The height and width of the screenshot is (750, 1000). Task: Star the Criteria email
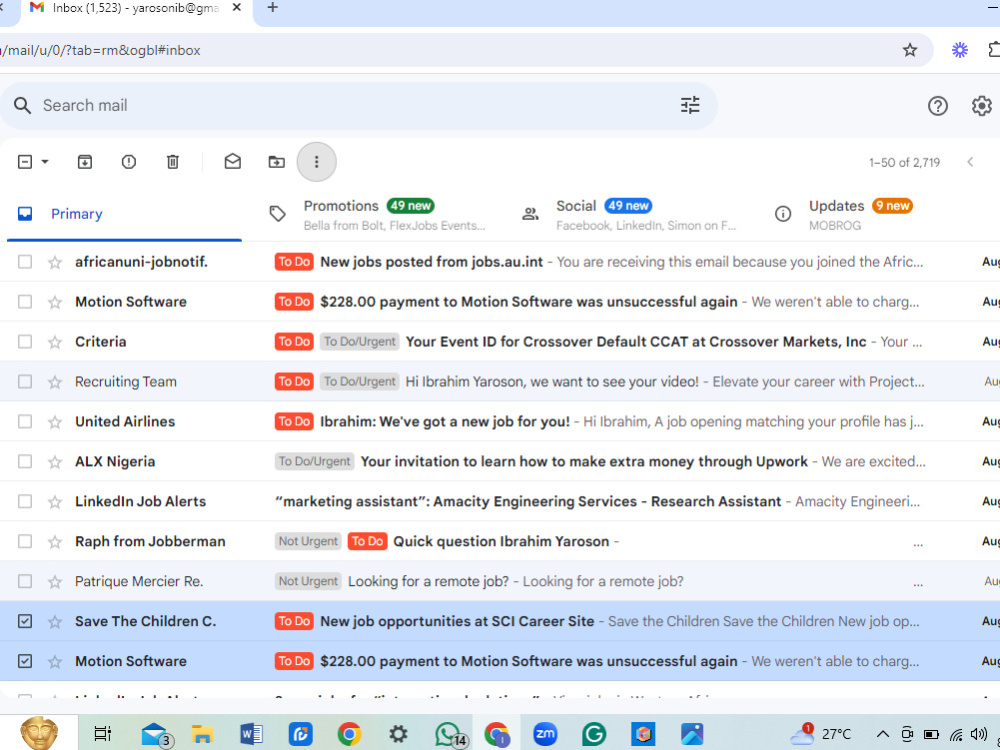tap(55, 342)
